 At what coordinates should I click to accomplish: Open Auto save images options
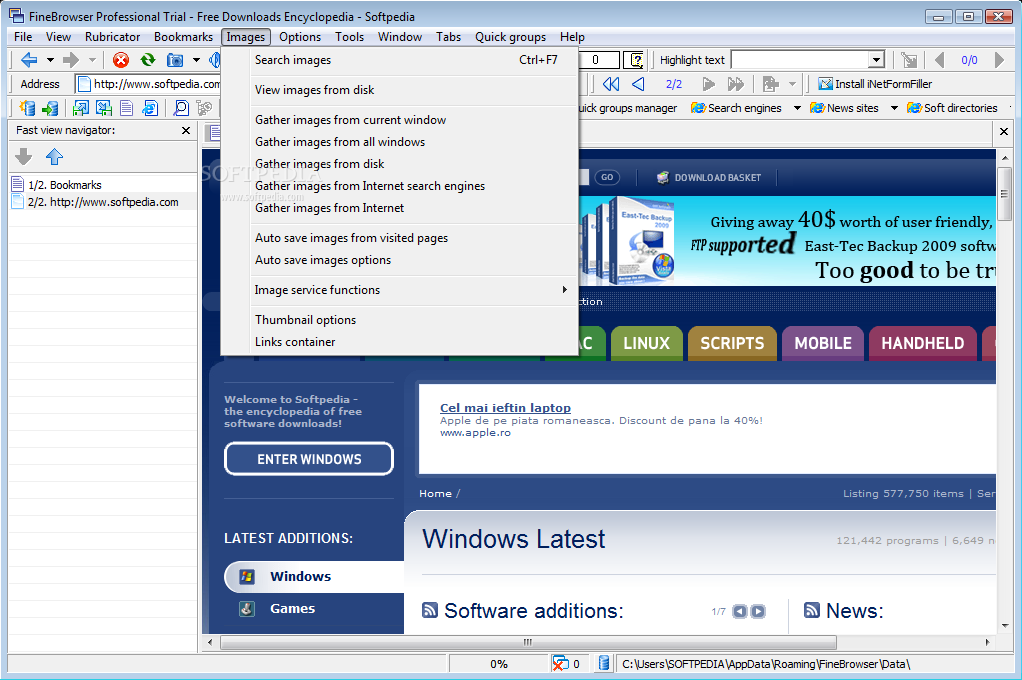tap(400, 260)
